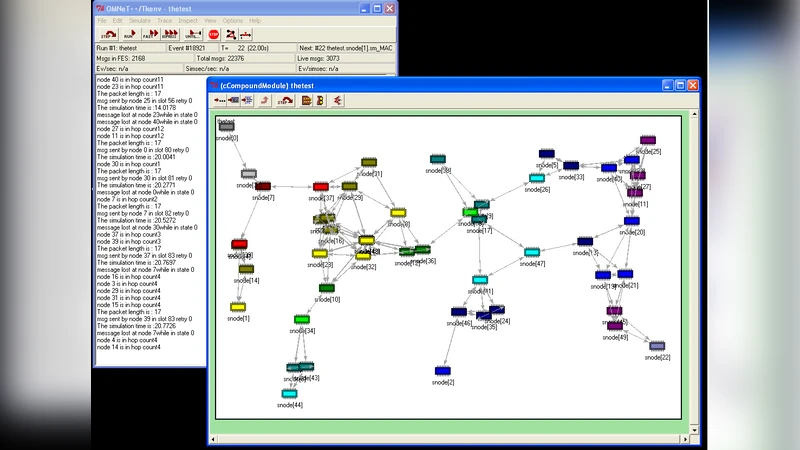
Task: Click the STEP button in main toolbar
Action: tap(107, 34)
